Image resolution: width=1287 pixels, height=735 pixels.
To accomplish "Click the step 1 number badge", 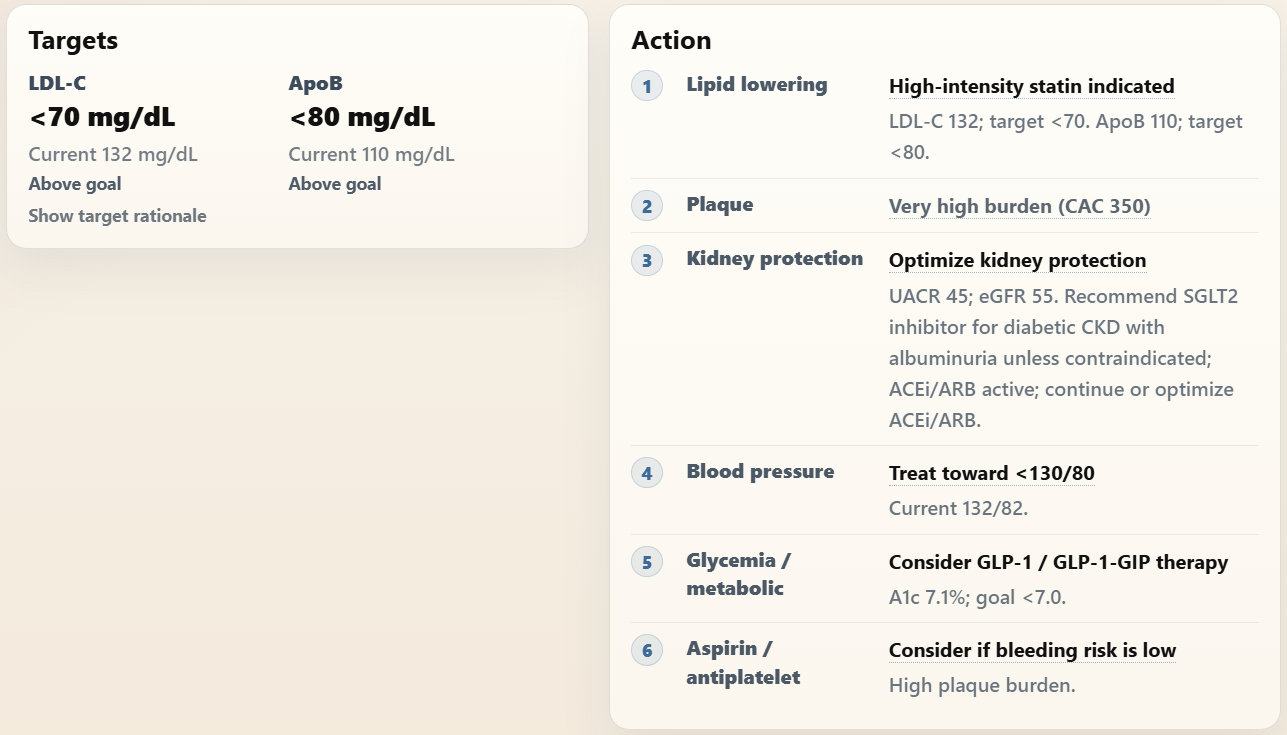I will tap(647, 86).
